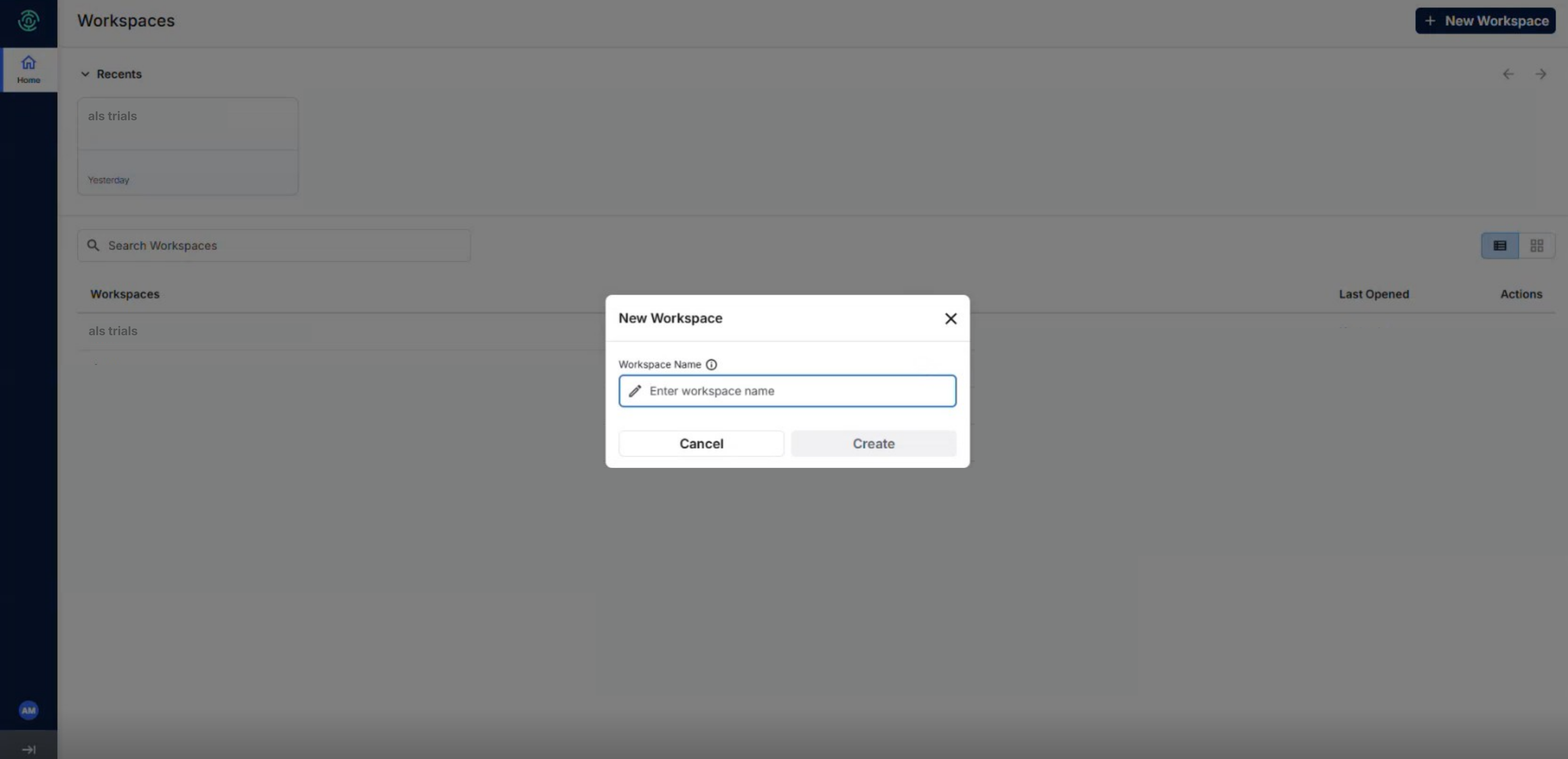Click the app logo icon
This screenshot has height=759, width=1568.
29,21
